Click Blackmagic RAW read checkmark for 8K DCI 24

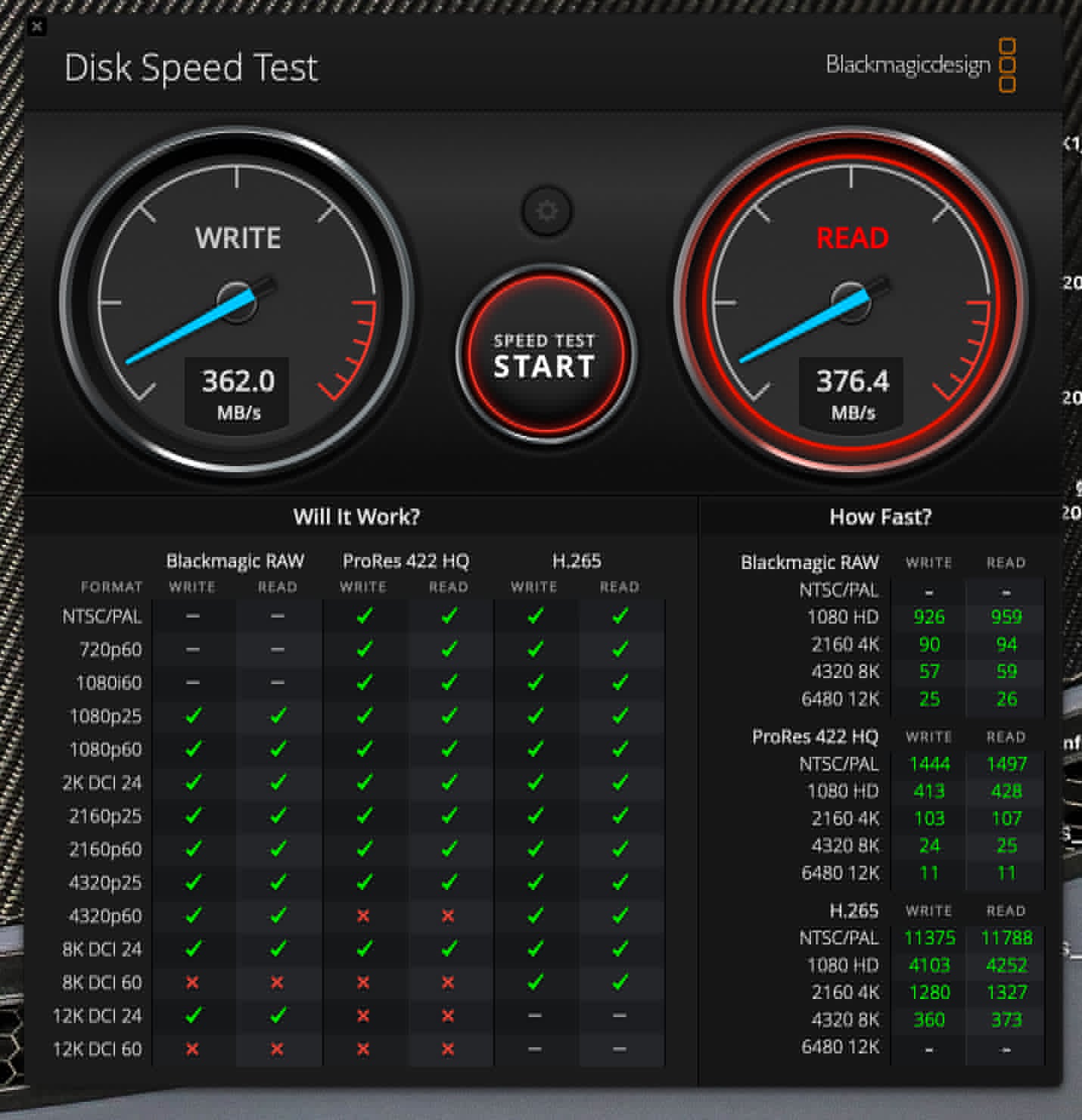[278, 948]
